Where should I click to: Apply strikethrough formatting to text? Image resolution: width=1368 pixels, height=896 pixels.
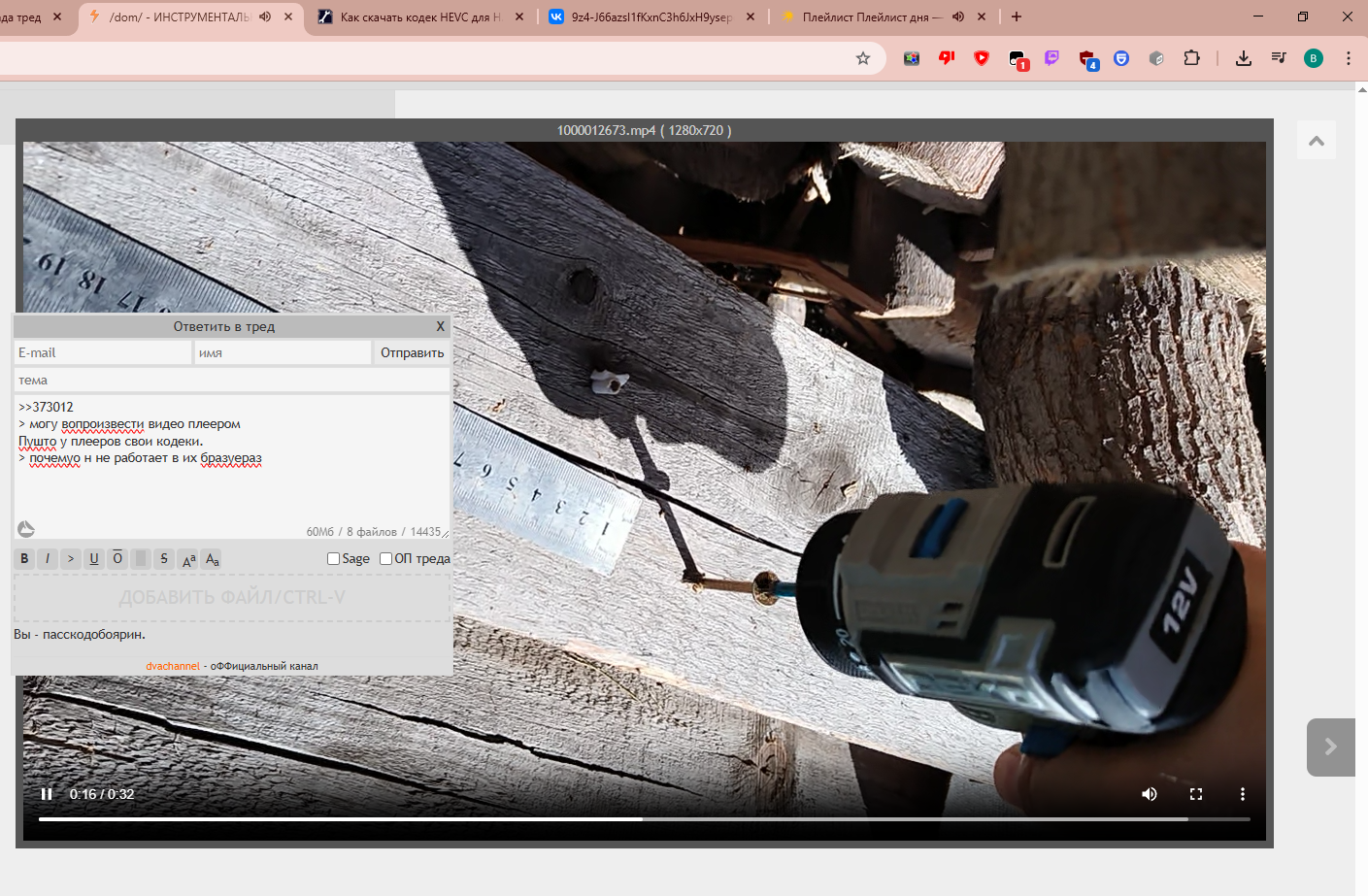tap(164, 558)
